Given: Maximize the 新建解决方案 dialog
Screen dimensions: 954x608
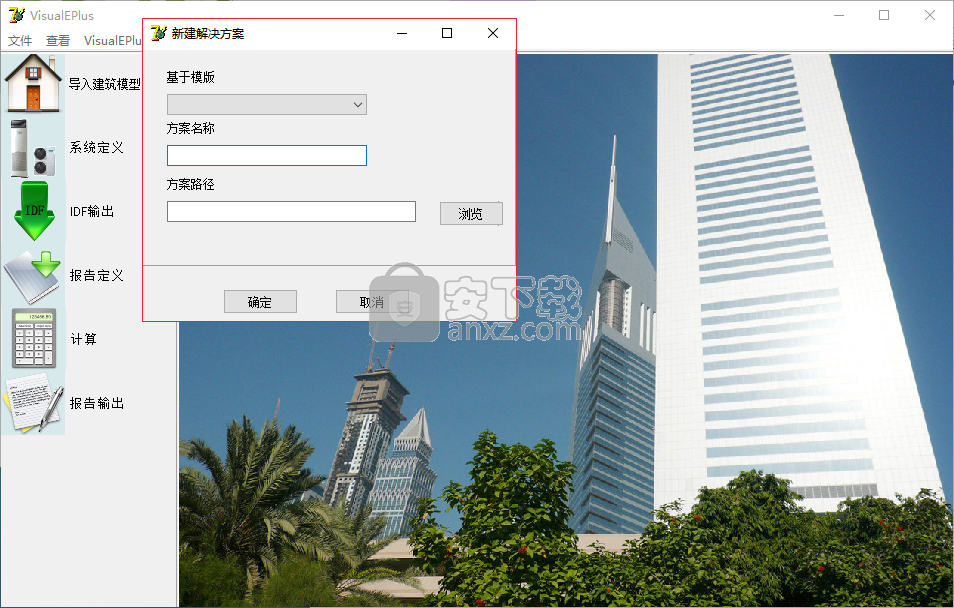Looking at the screenshot, I should [447, 33].
